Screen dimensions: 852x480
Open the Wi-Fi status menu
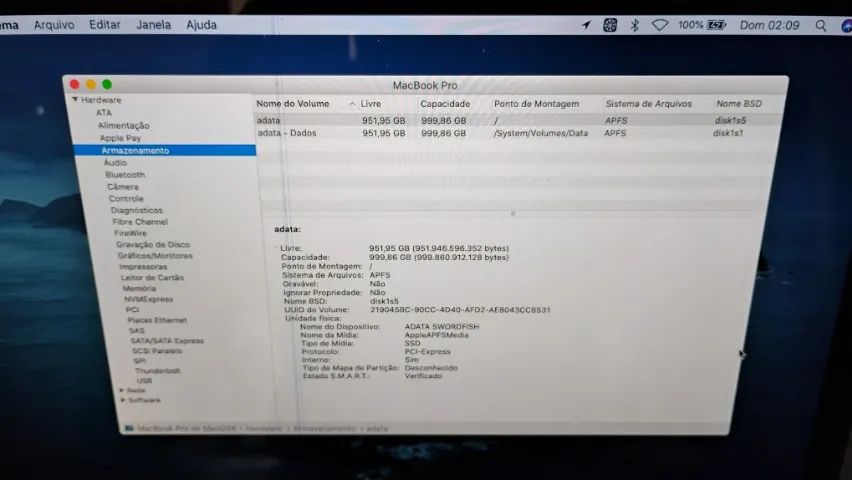point(660,25)
